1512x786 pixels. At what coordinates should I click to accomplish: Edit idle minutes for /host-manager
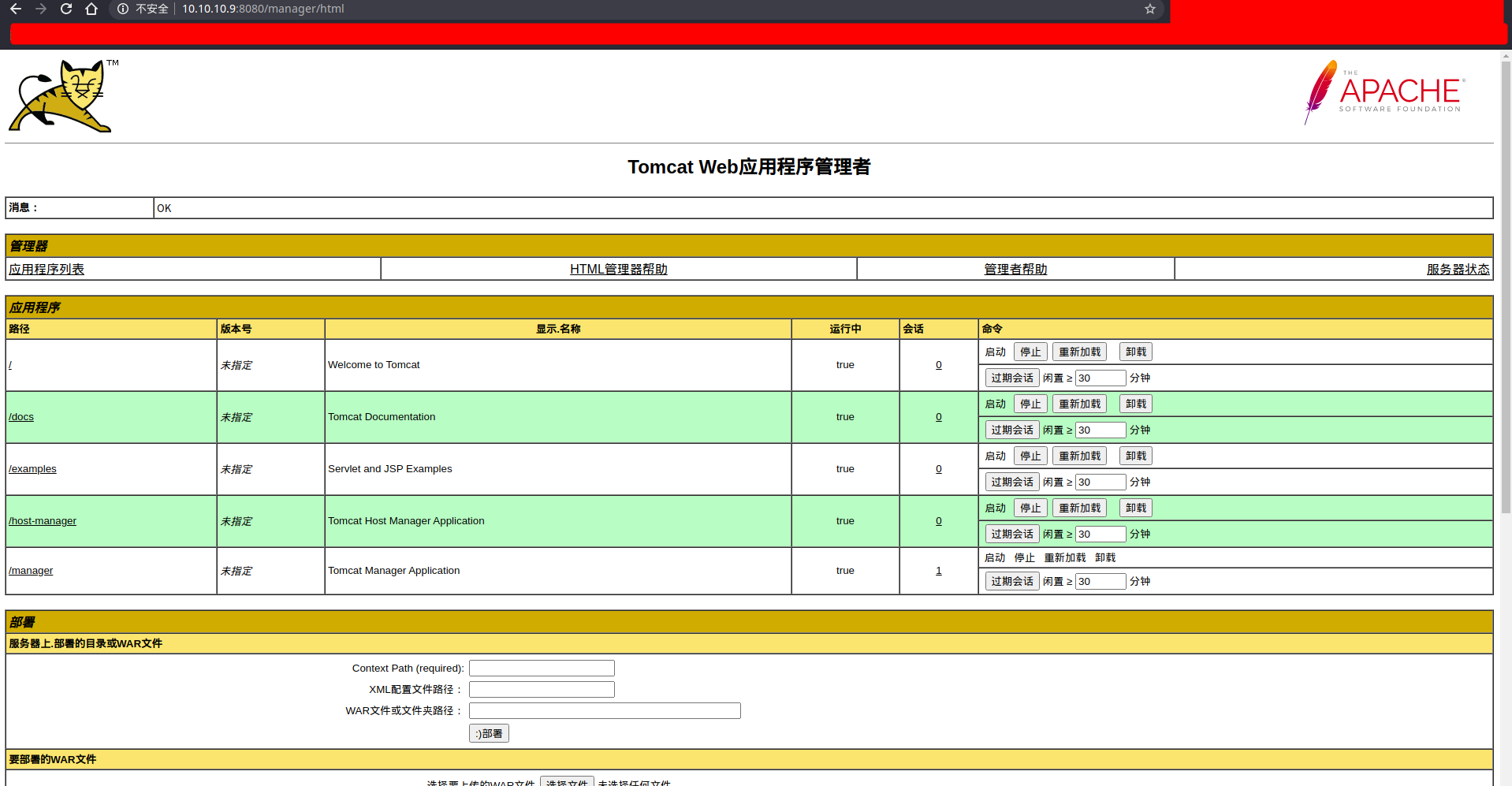[x=1100, y=534]
